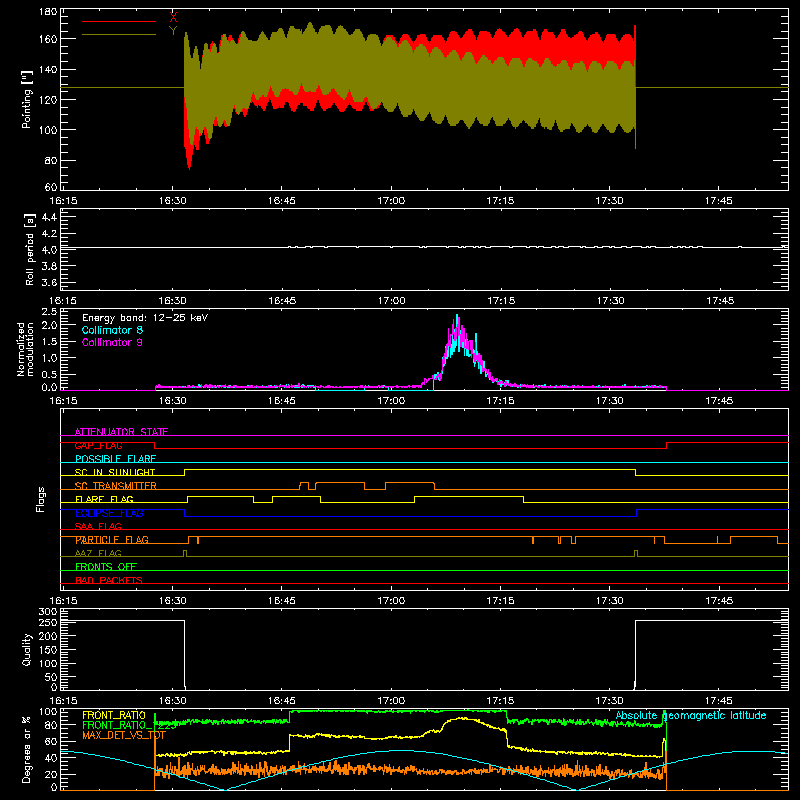Click the 180 tick on Pointing axis
800x800 pixels.
pyautogui.click(x=48, y=12)
